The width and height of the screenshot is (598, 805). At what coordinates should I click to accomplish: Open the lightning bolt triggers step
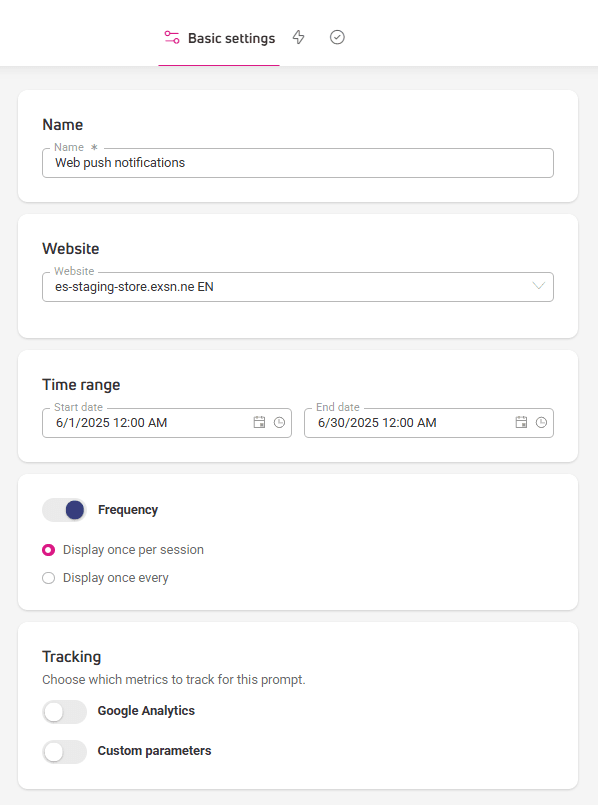299,37
